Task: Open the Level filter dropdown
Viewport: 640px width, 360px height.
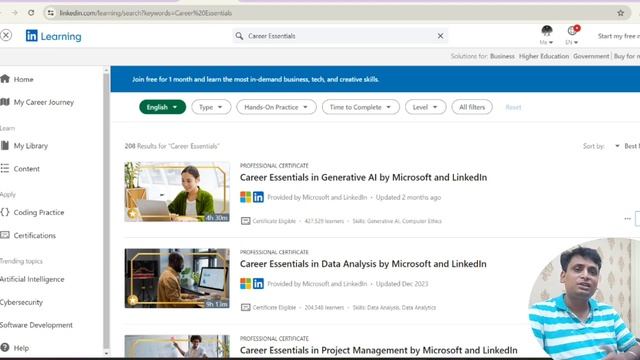Action: (425, 107)
